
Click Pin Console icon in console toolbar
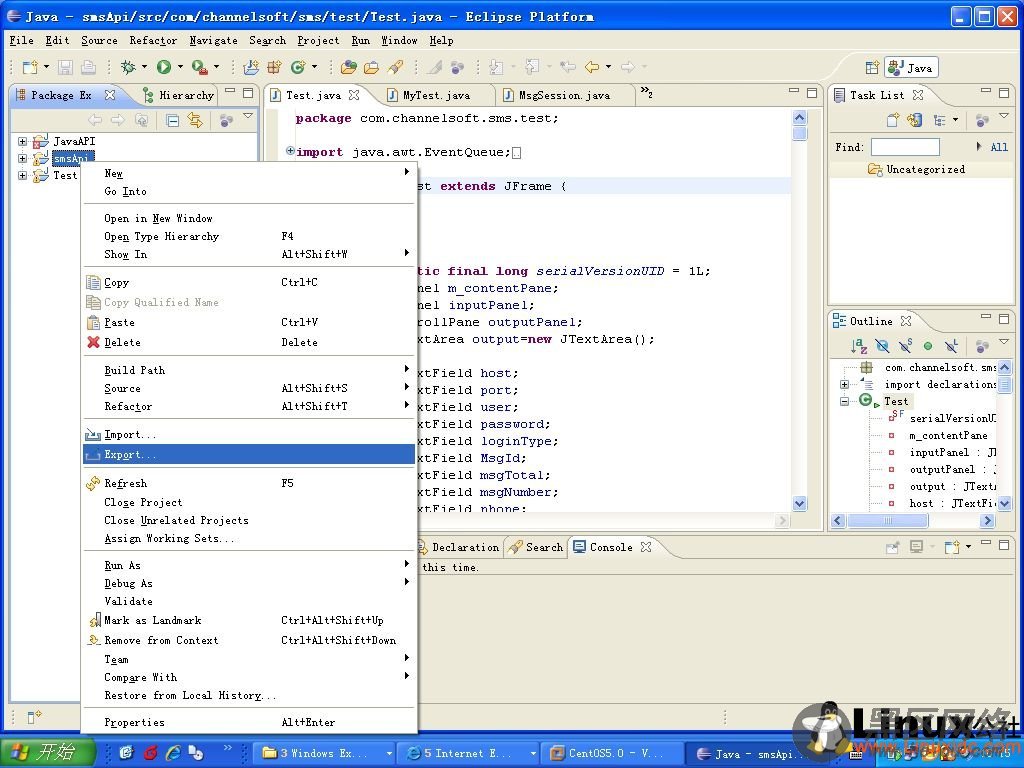click(893, 547)
